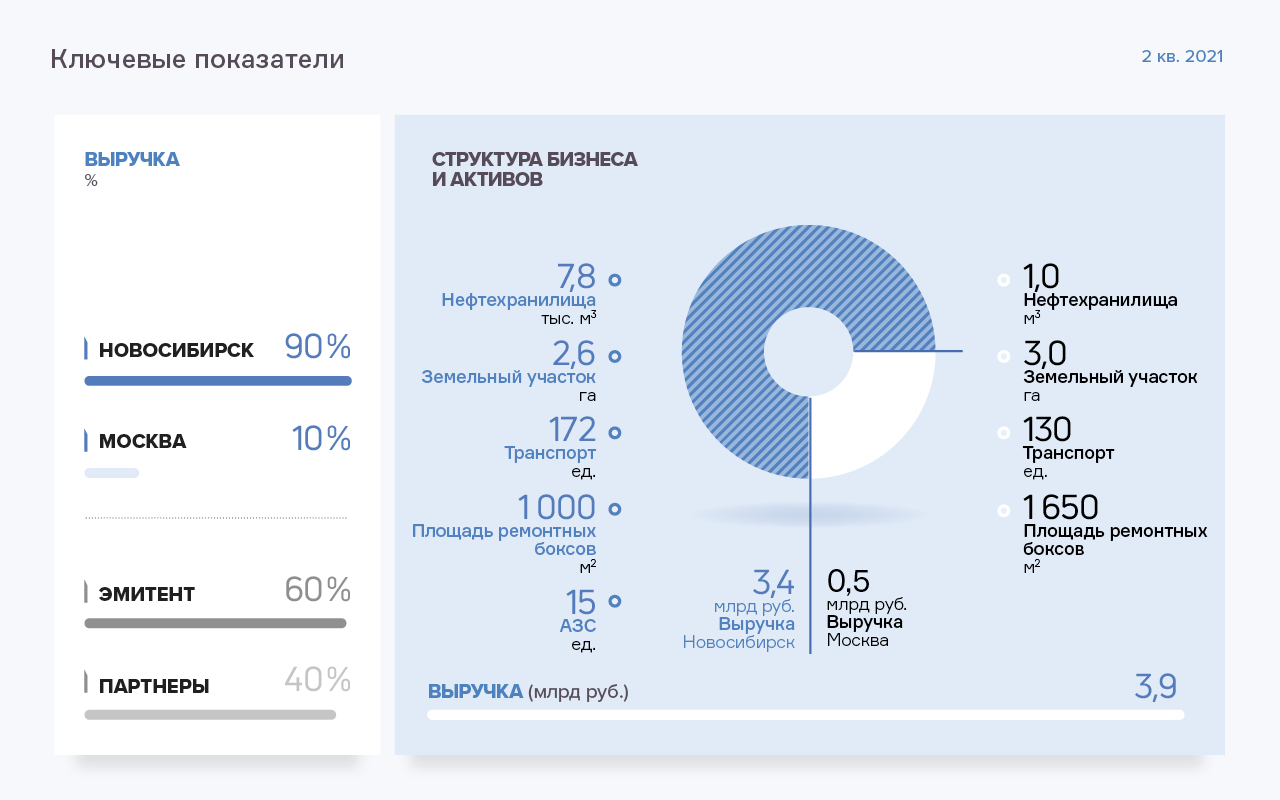
Task: Select the blue bullet beside 172 Транспорт
Action: (615, 432)
